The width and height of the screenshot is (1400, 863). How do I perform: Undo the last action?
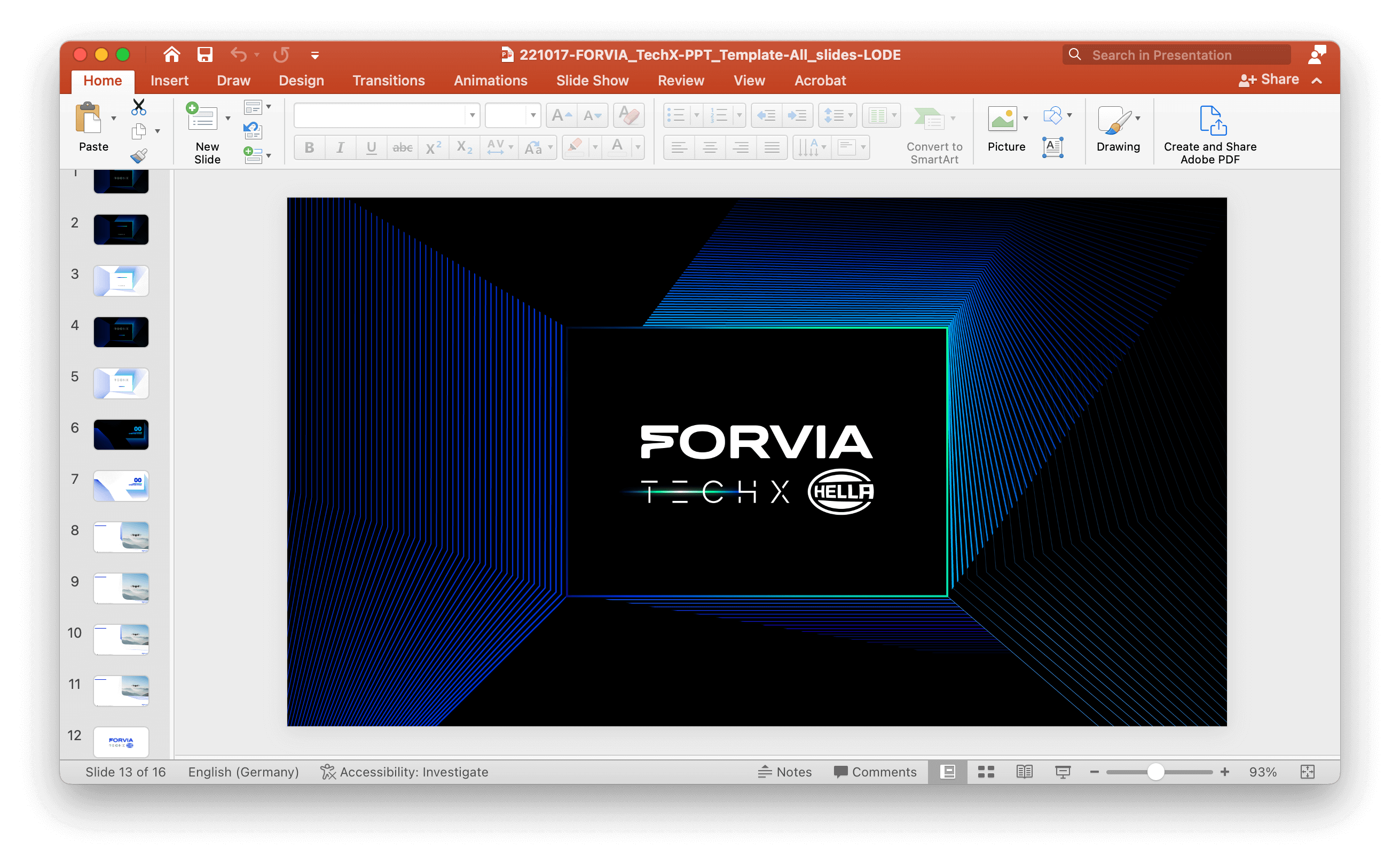click(239, 55)
